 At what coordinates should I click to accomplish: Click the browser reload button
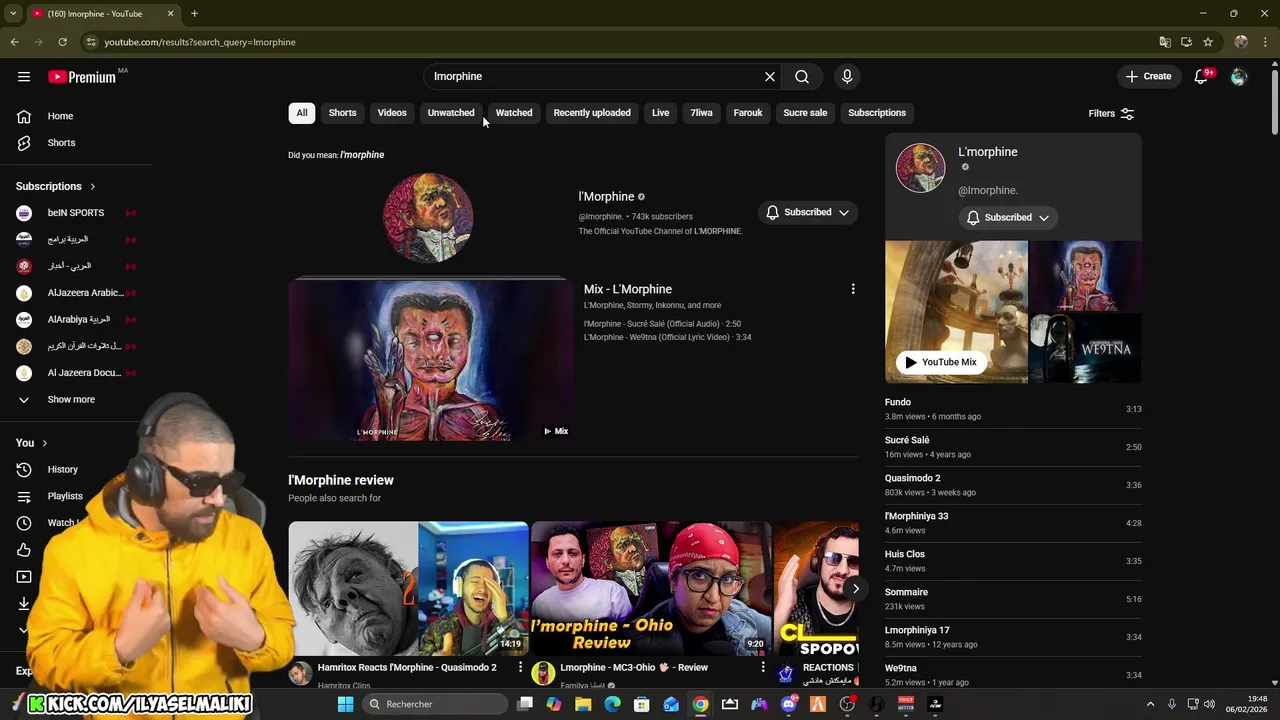point(62,42)
